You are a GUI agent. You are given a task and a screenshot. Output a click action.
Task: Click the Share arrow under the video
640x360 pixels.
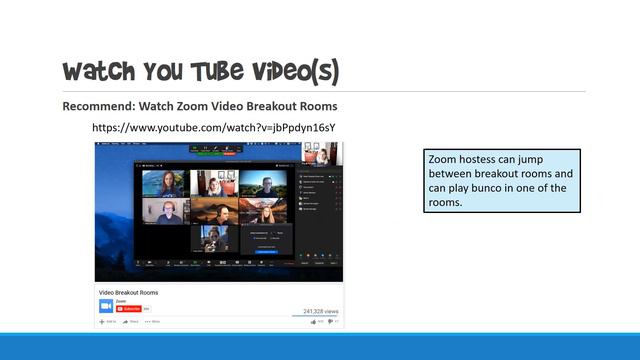coord(126,322)
